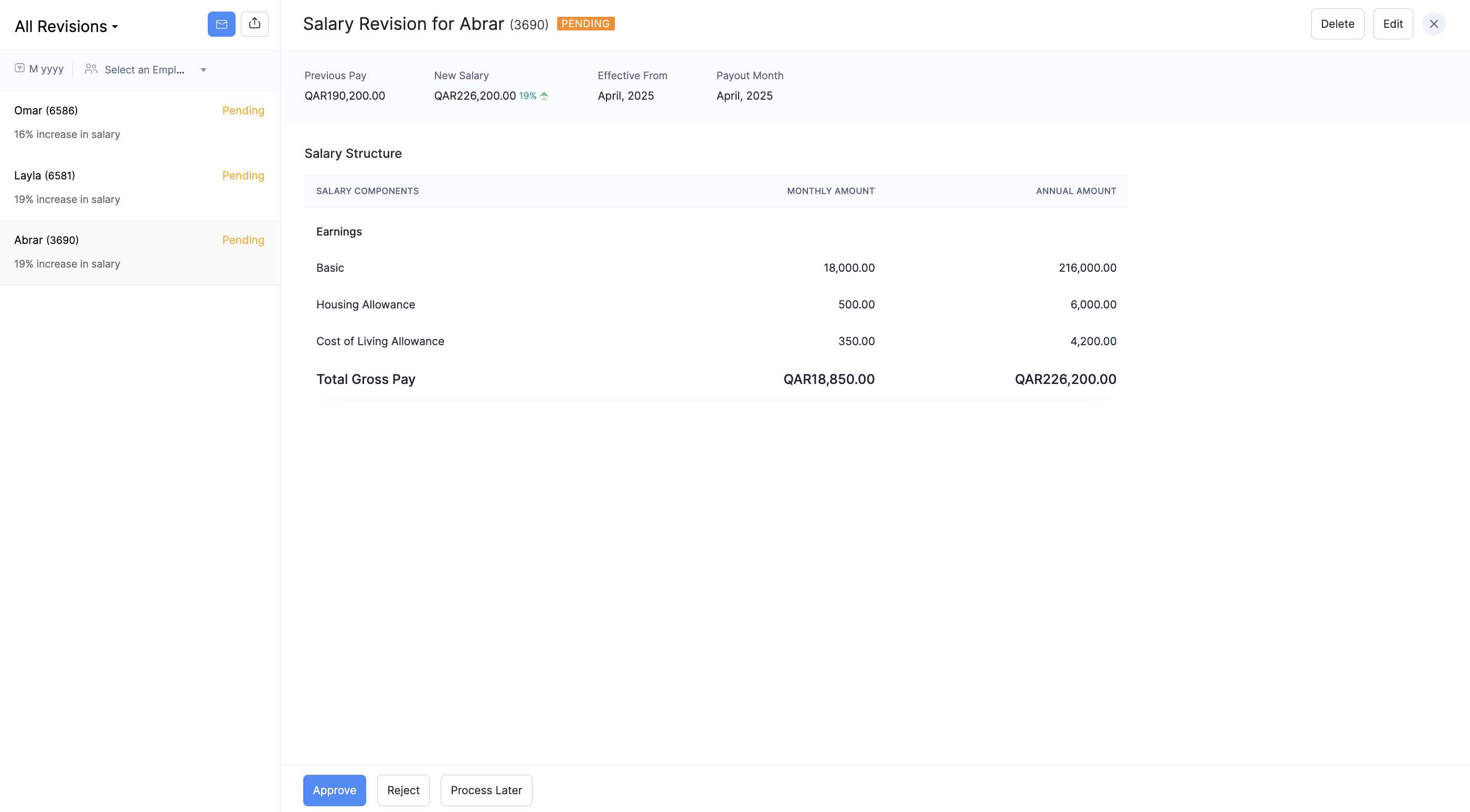The width and height of the screenshot is (1470, 812).
Task: Approve the salary revision
Action: click(334, 790)
